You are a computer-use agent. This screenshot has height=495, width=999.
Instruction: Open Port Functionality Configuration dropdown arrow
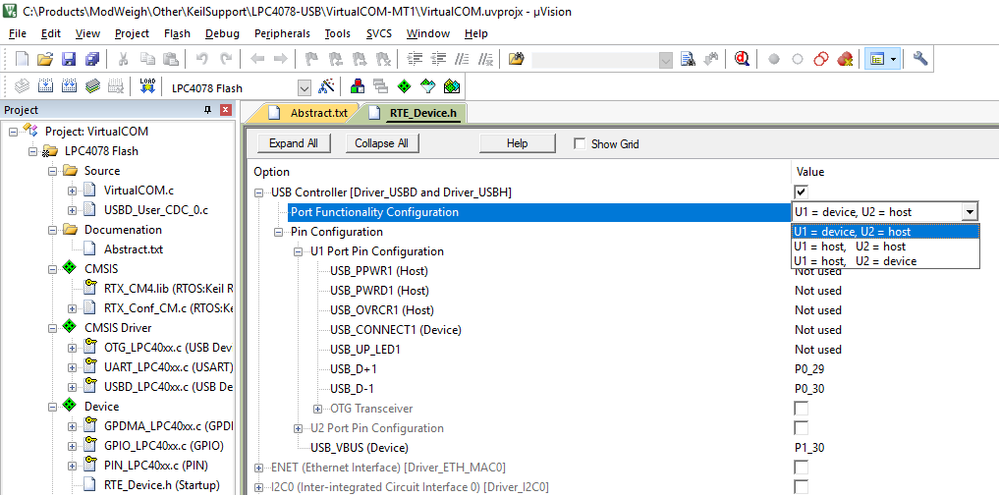tap(969, 212)
